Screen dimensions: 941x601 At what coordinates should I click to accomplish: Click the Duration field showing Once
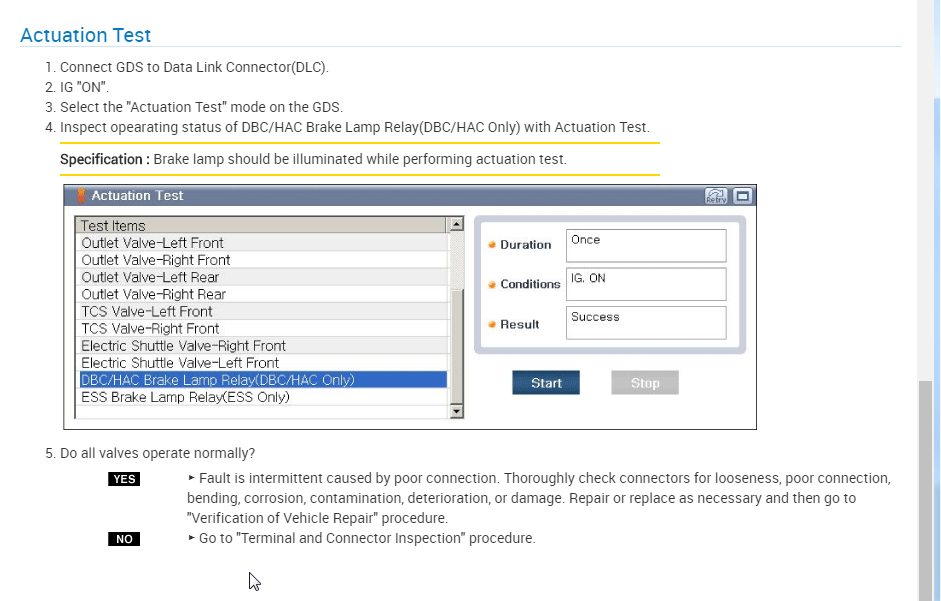646,245
